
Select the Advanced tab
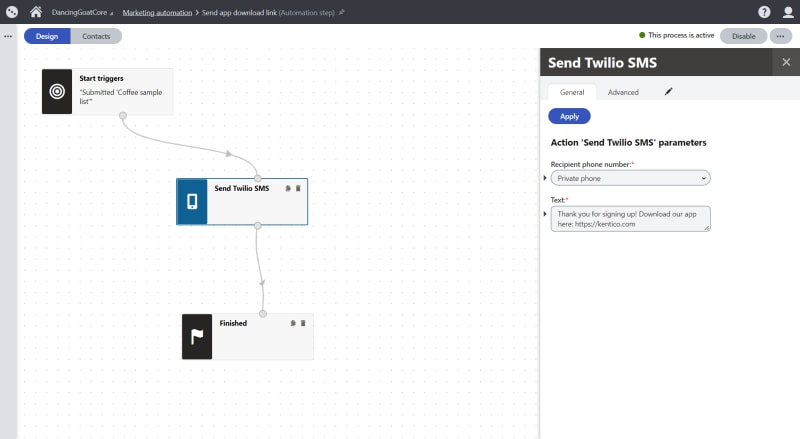click(623, 92)
